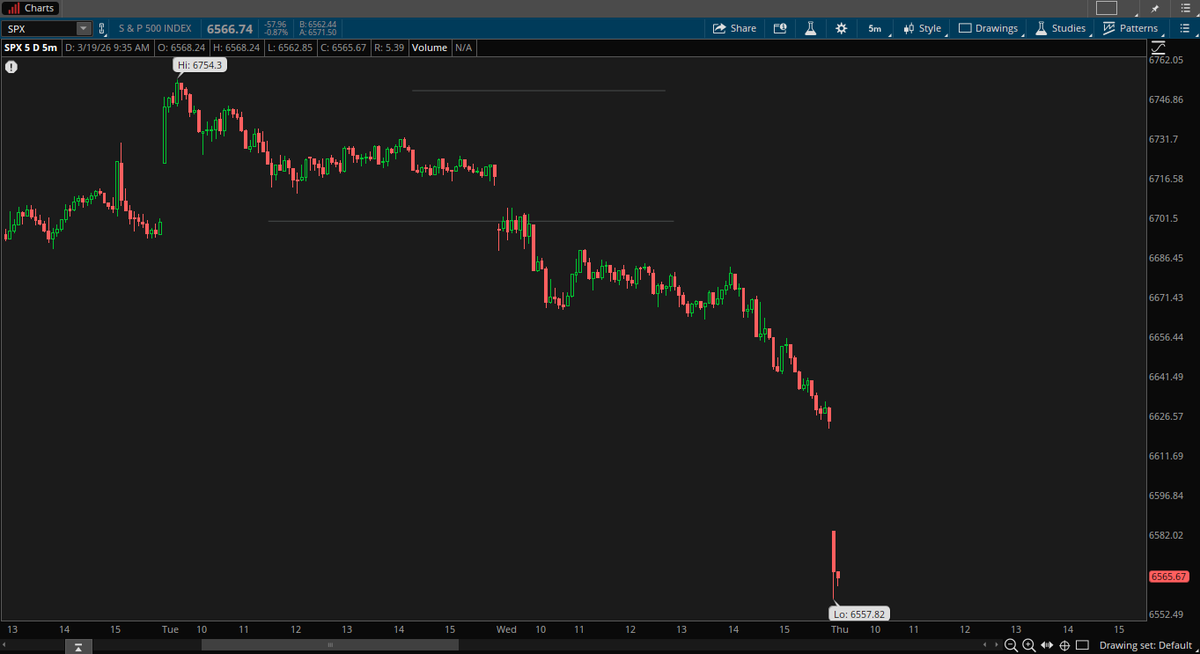Viewport: 1200px width, 654px height.
Task: Click the flask icon next to settings
Action: pyautogui.click(x=810, y=29)
